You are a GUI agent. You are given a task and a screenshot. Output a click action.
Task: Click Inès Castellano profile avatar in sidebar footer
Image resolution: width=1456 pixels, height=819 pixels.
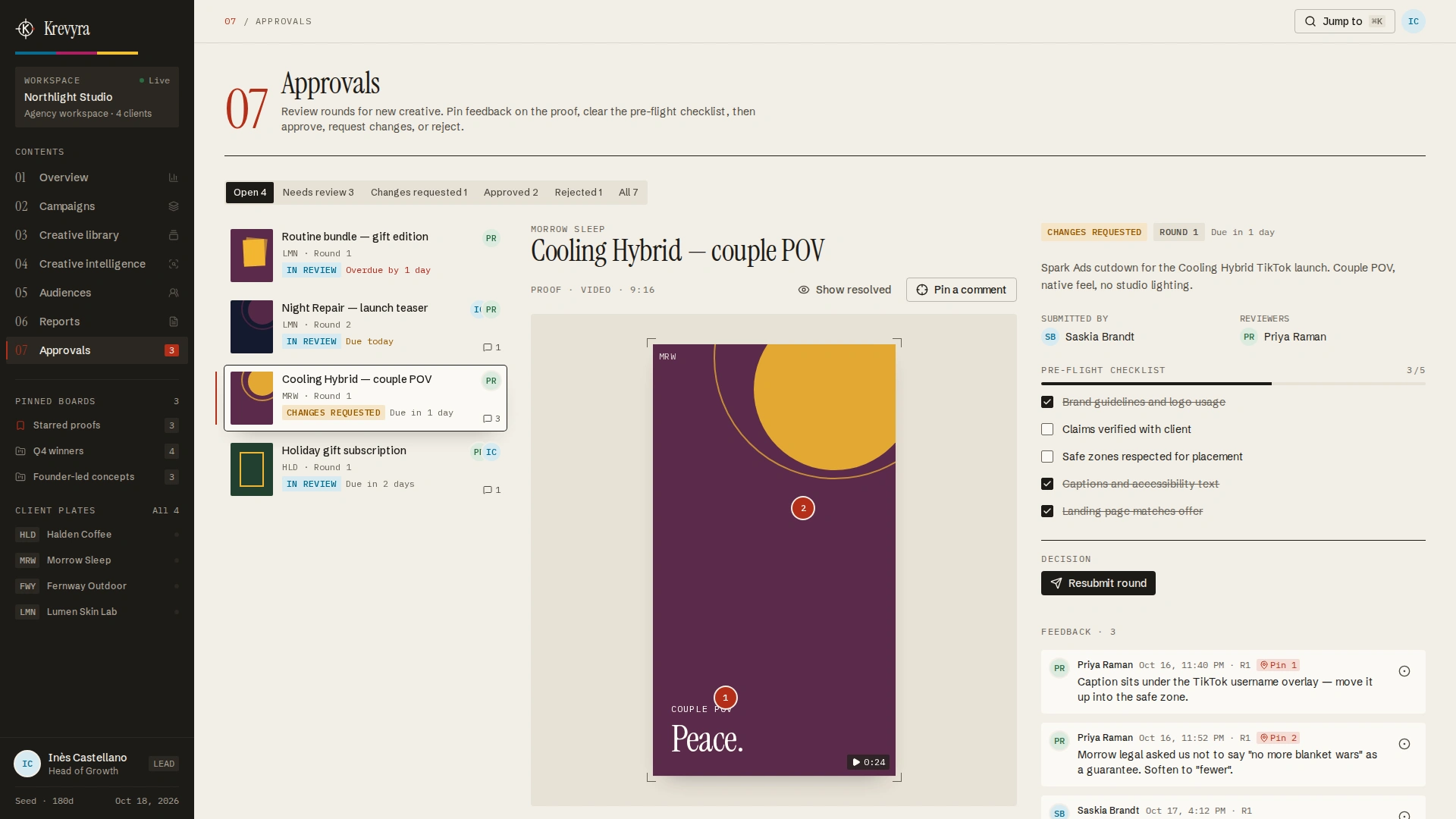(27, 764)
